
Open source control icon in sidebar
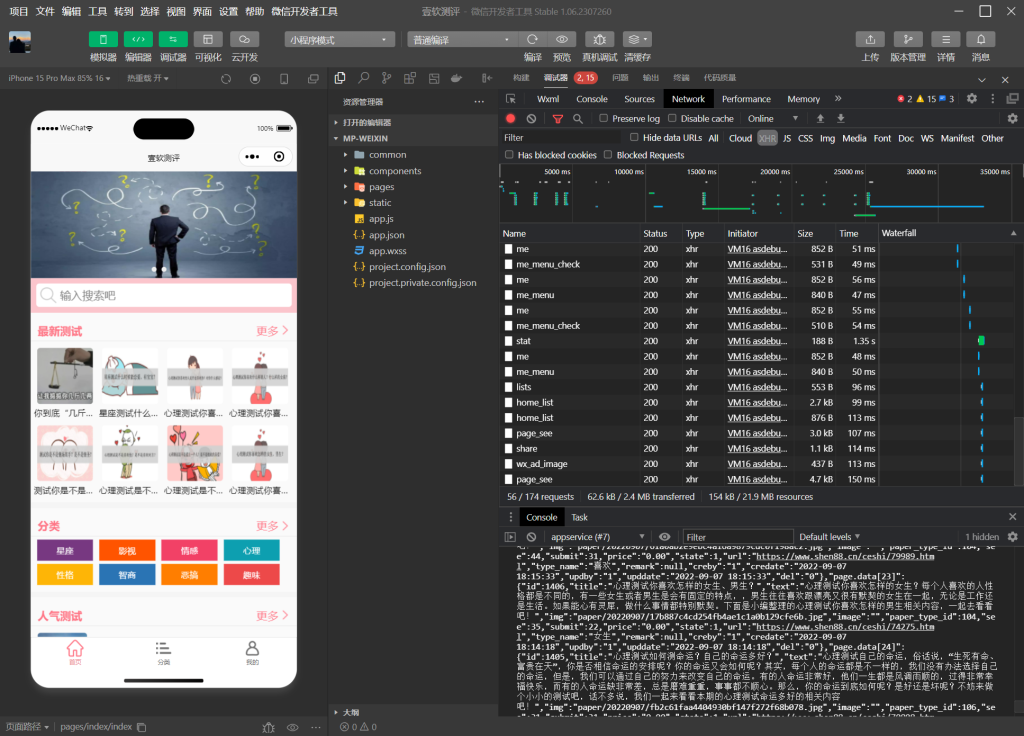(x=386, y=78)
